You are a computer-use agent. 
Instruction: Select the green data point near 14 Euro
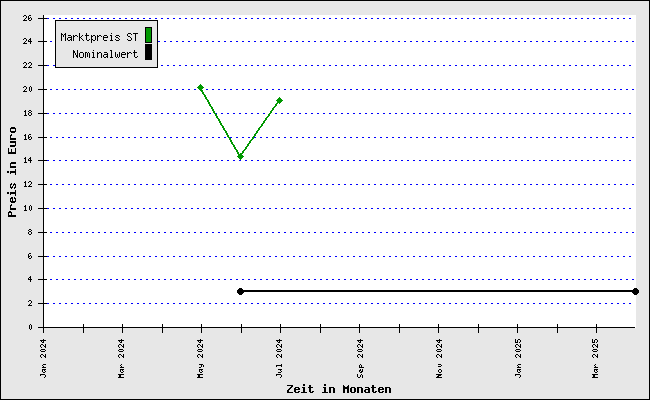[240, 157]
